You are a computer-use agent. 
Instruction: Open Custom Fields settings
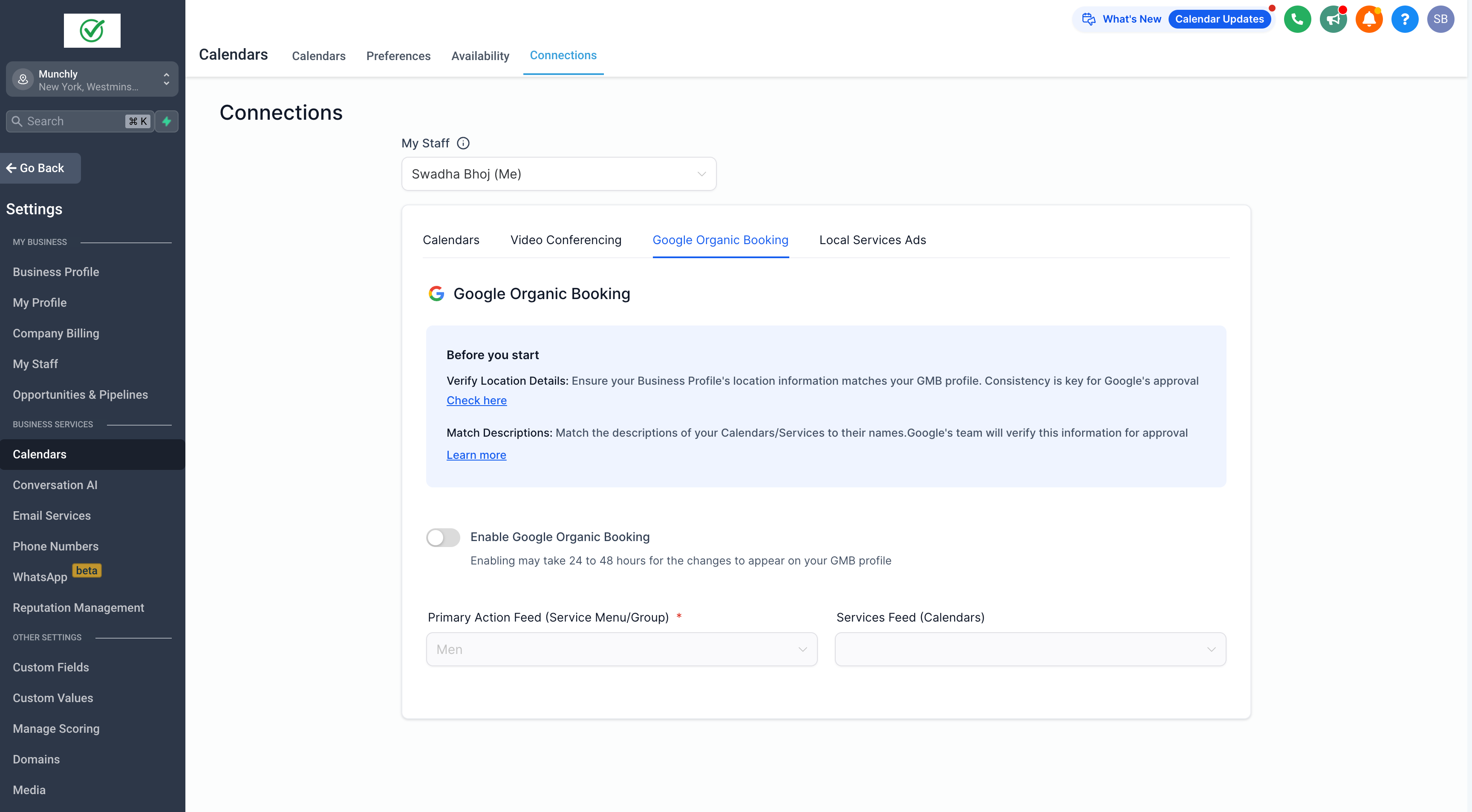51,668
